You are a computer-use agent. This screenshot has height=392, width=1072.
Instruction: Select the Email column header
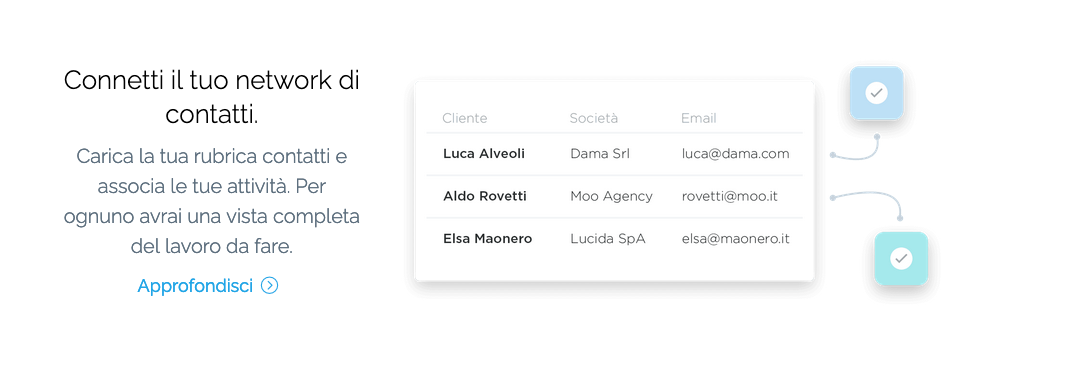coord(698,118)
